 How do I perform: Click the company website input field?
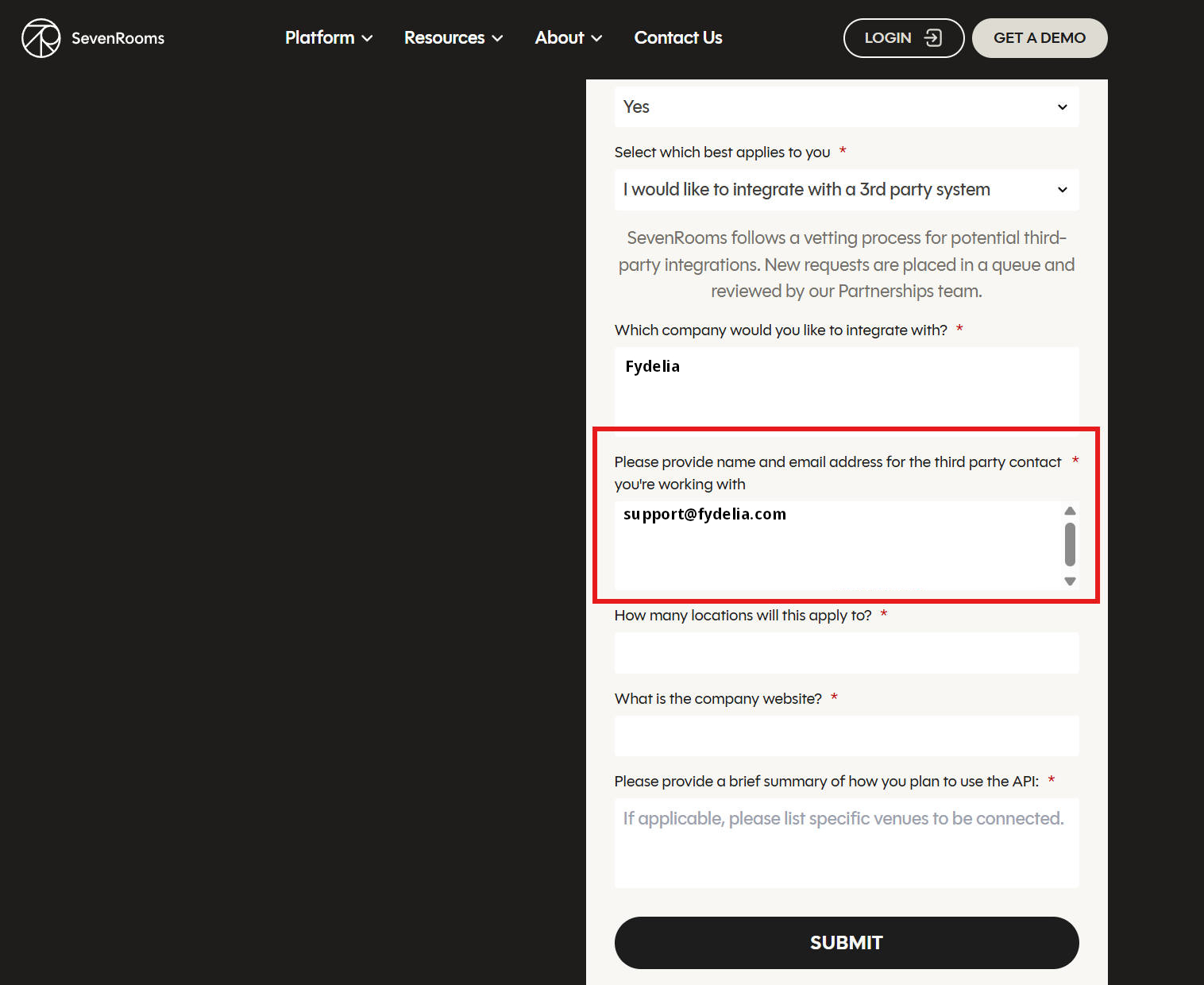[846, 736]
